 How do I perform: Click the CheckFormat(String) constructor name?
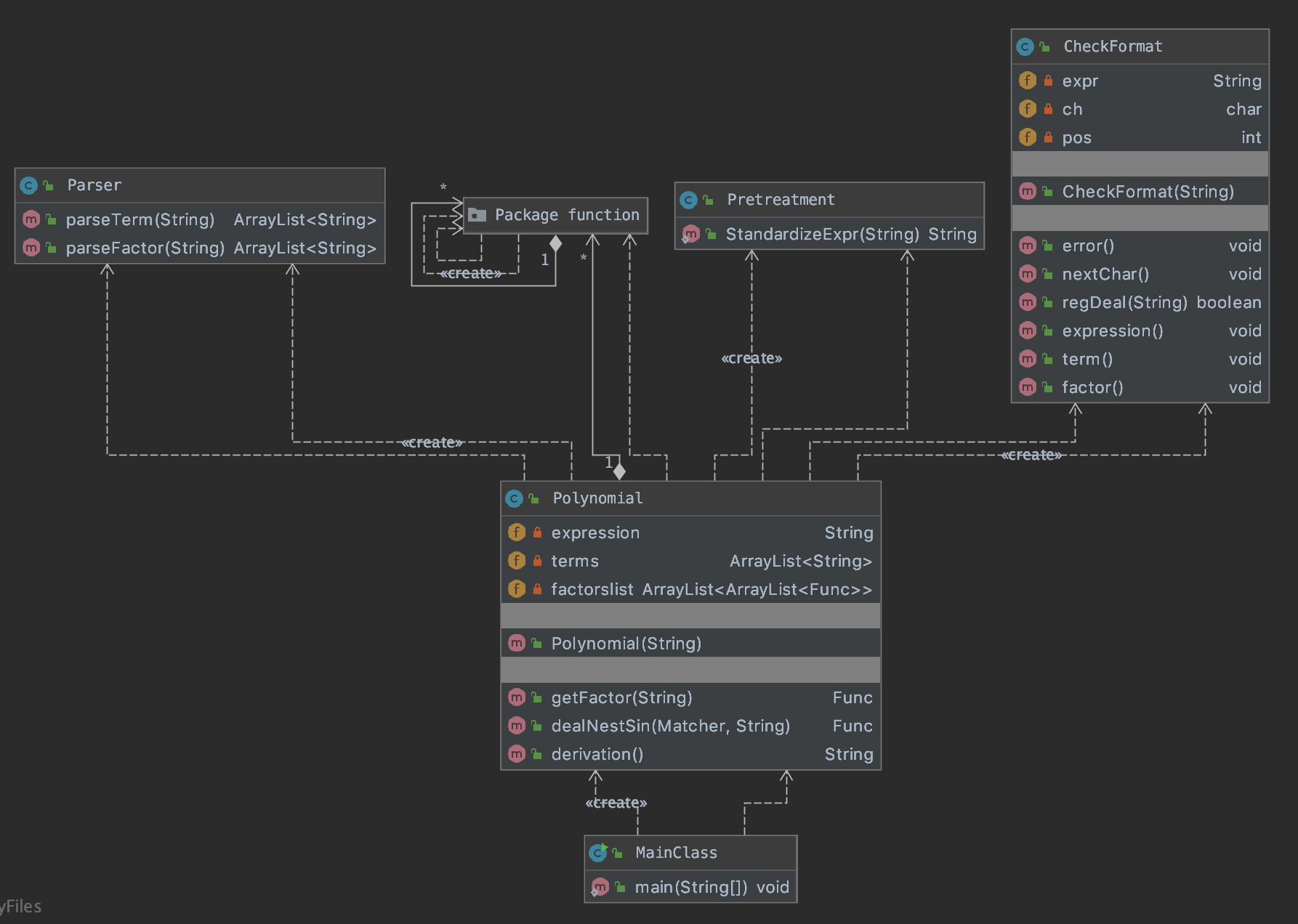tap(1148, 191)
